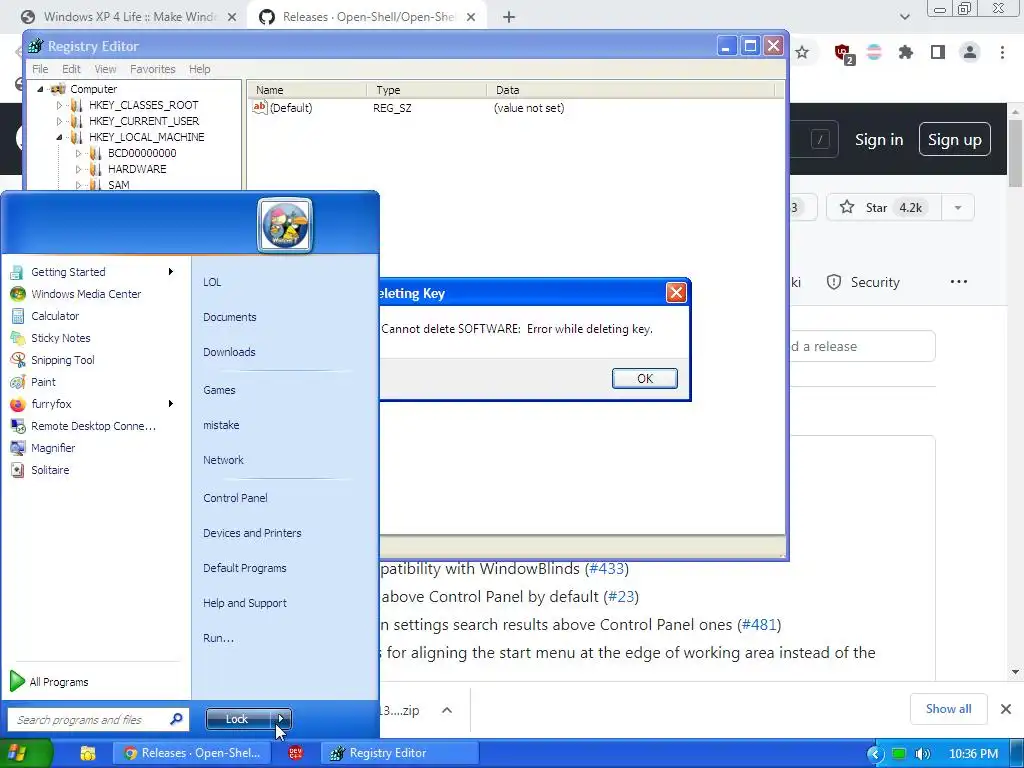
Task: Open the Edit menu in Registry Editor
Action: point(71,69)
